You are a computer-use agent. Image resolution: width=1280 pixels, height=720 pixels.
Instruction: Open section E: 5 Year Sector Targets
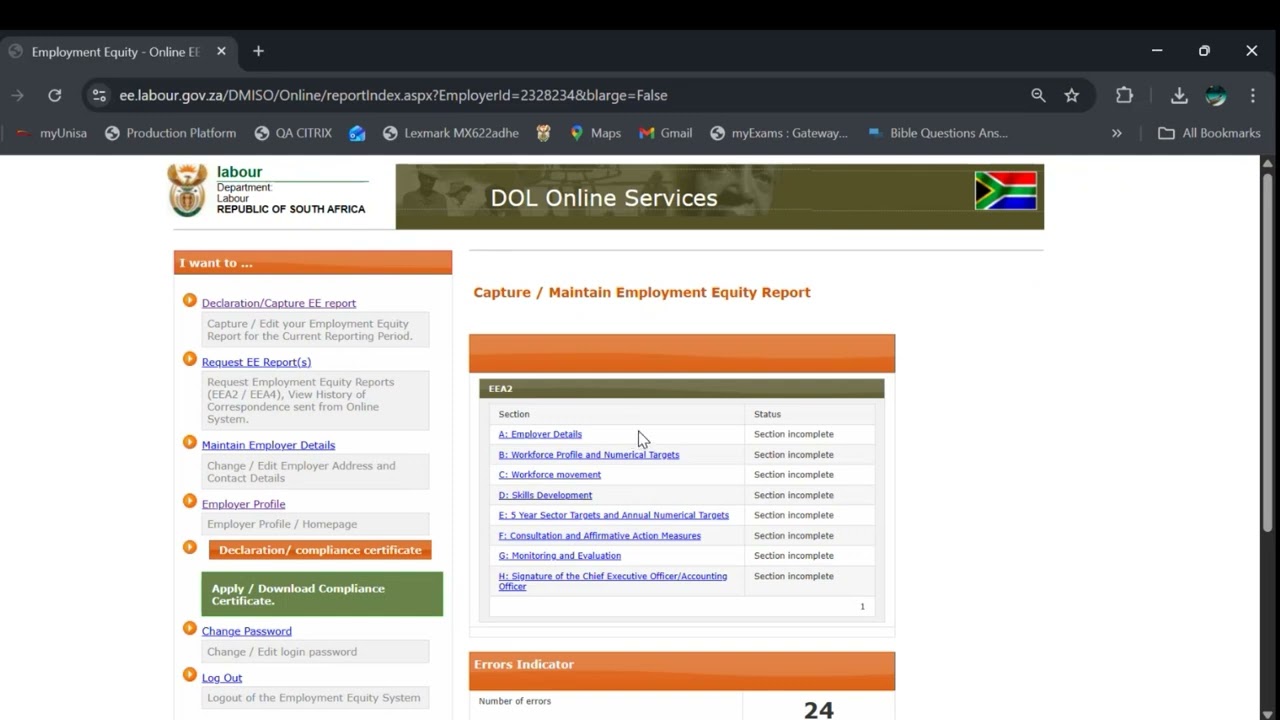click(x=614, y=515)
